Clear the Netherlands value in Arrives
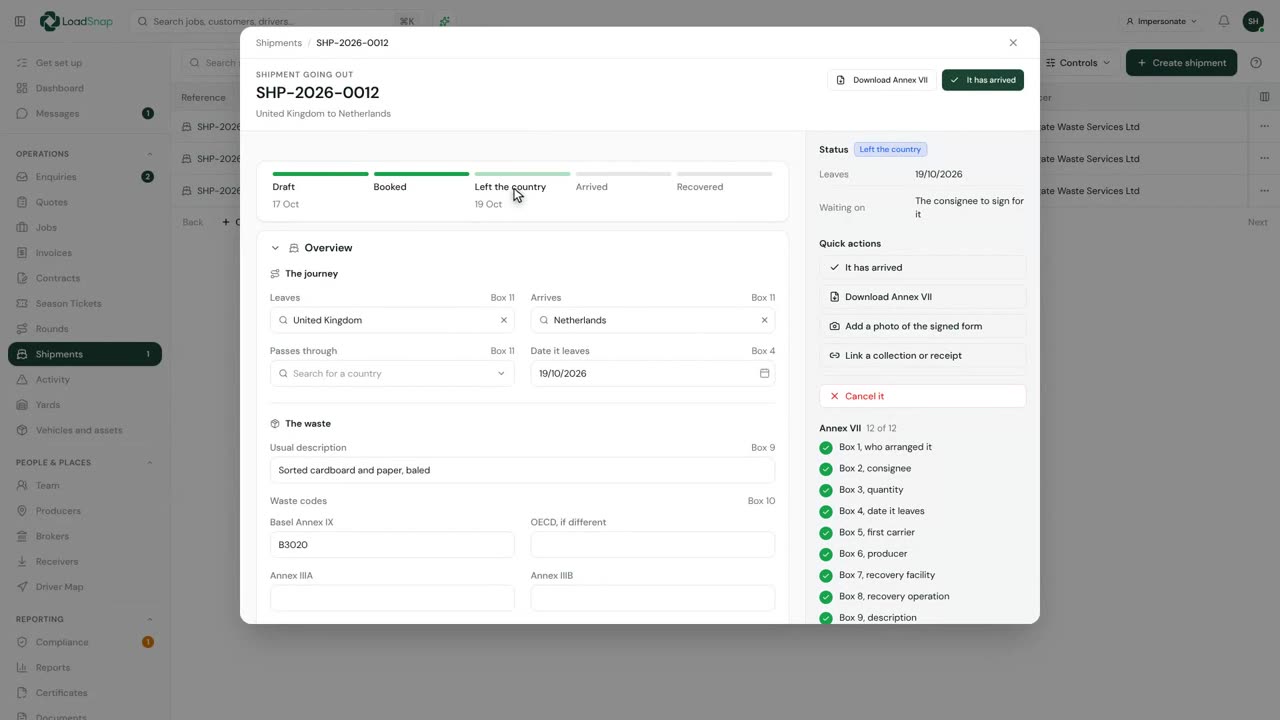1280x720 pixels. (765, 320)
